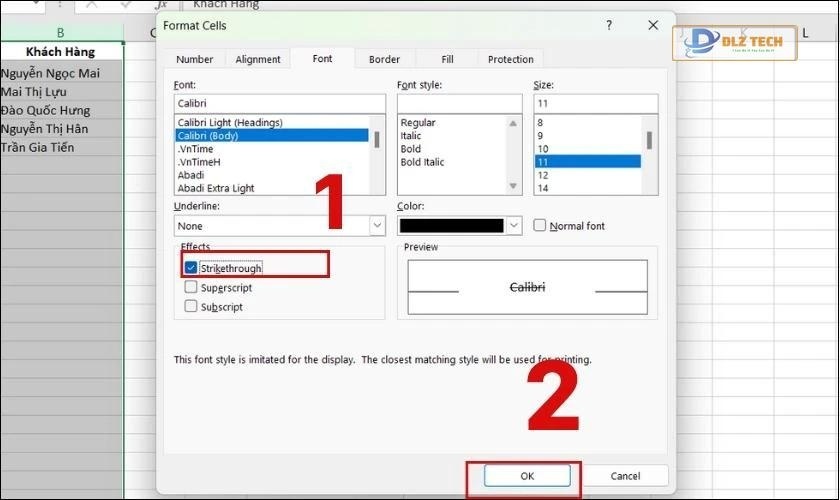Choose Abadi Extra Light in Font list

[x=216, y=188]
